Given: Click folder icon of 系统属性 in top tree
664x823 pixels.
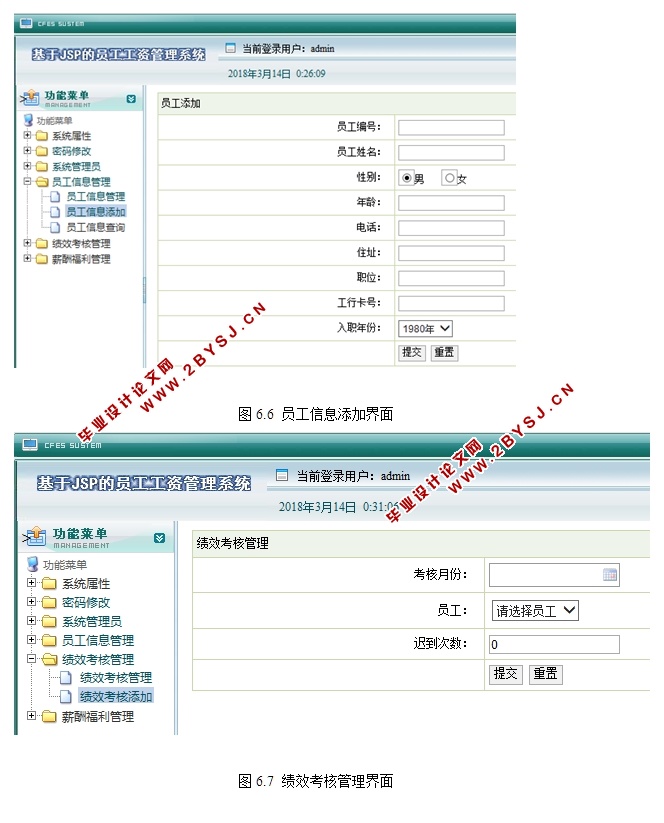Looking at the screenshot, I should [42, 136].
